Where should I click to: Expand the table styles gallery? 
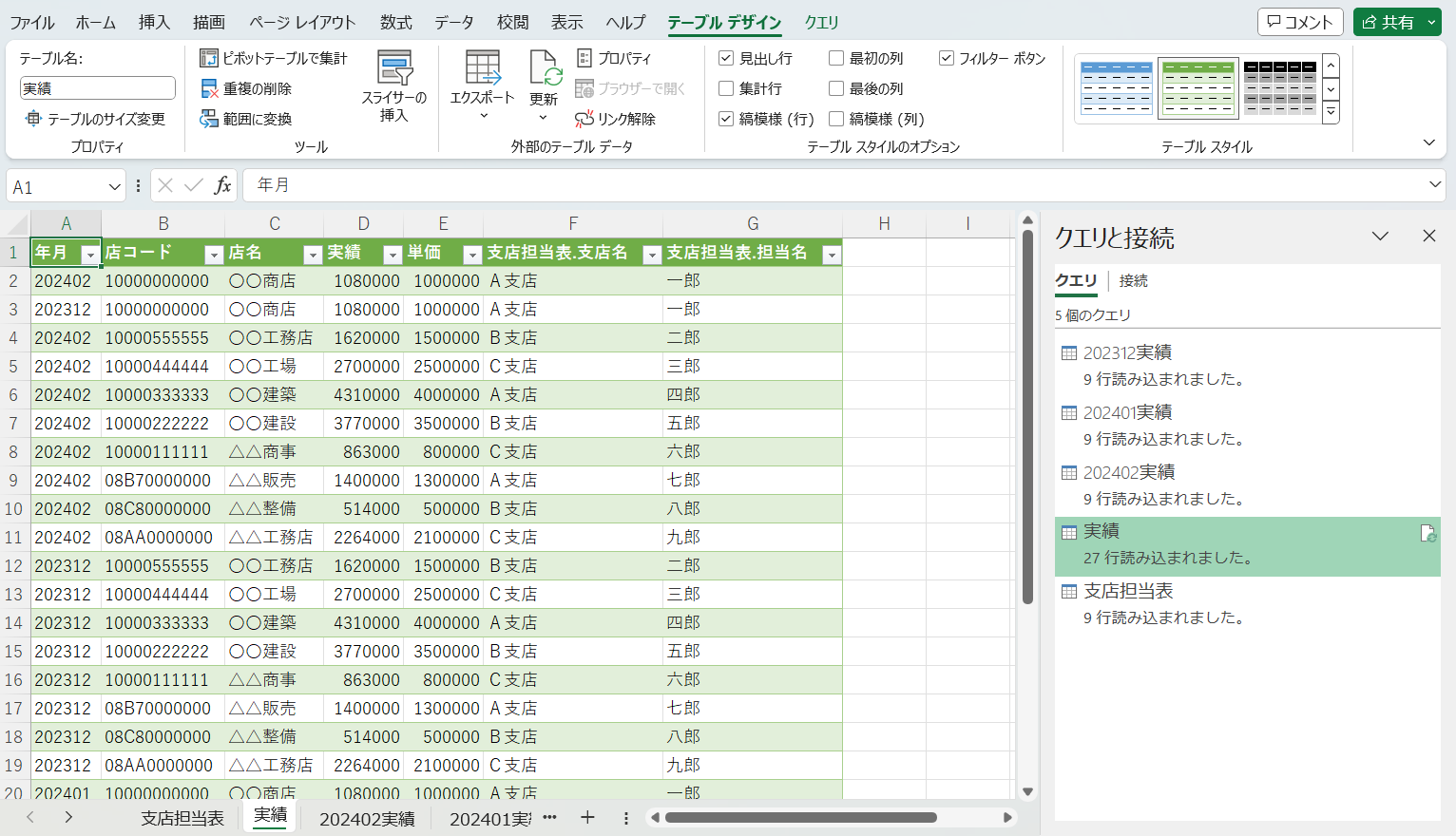1331,112
